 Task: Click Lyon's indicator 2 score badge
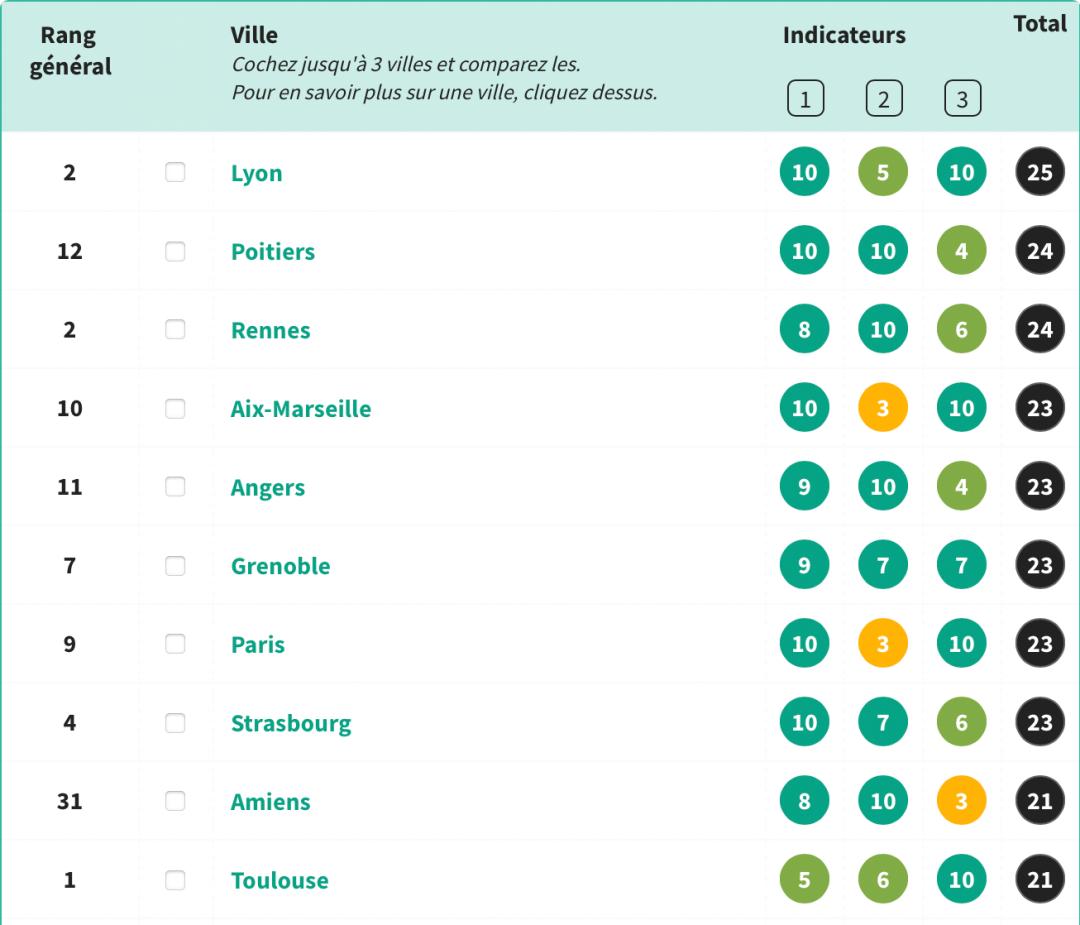883,173
